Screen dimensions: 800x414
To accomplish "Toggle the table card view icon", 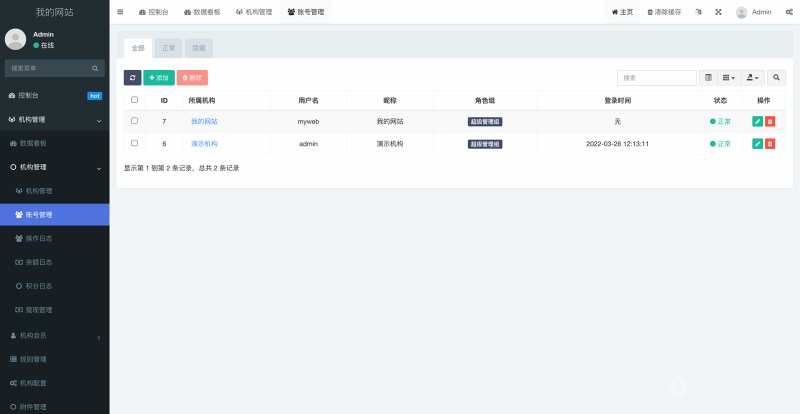I will click(x=708, y=77).
